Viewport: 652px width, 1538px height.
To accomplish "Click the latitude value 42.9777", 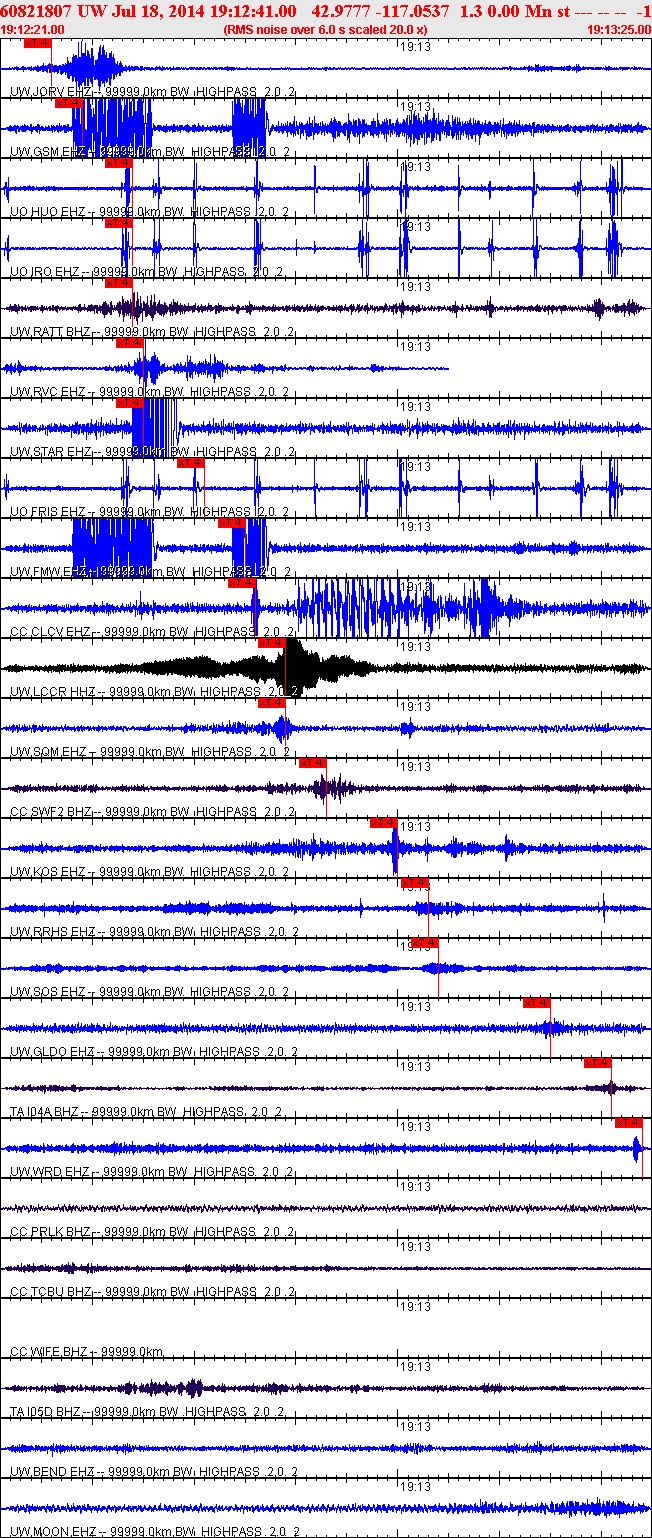I will [342, 10].
